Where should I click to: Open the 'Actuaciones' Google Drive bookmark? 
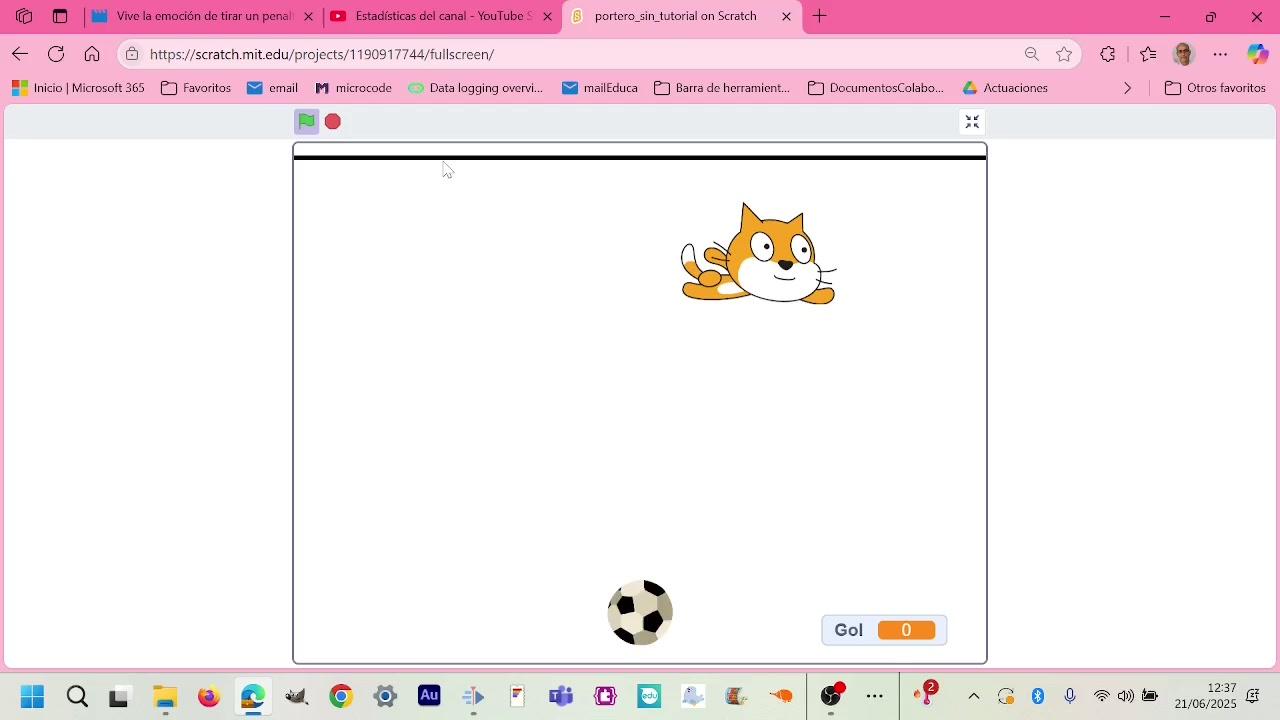click(1005, 88)
